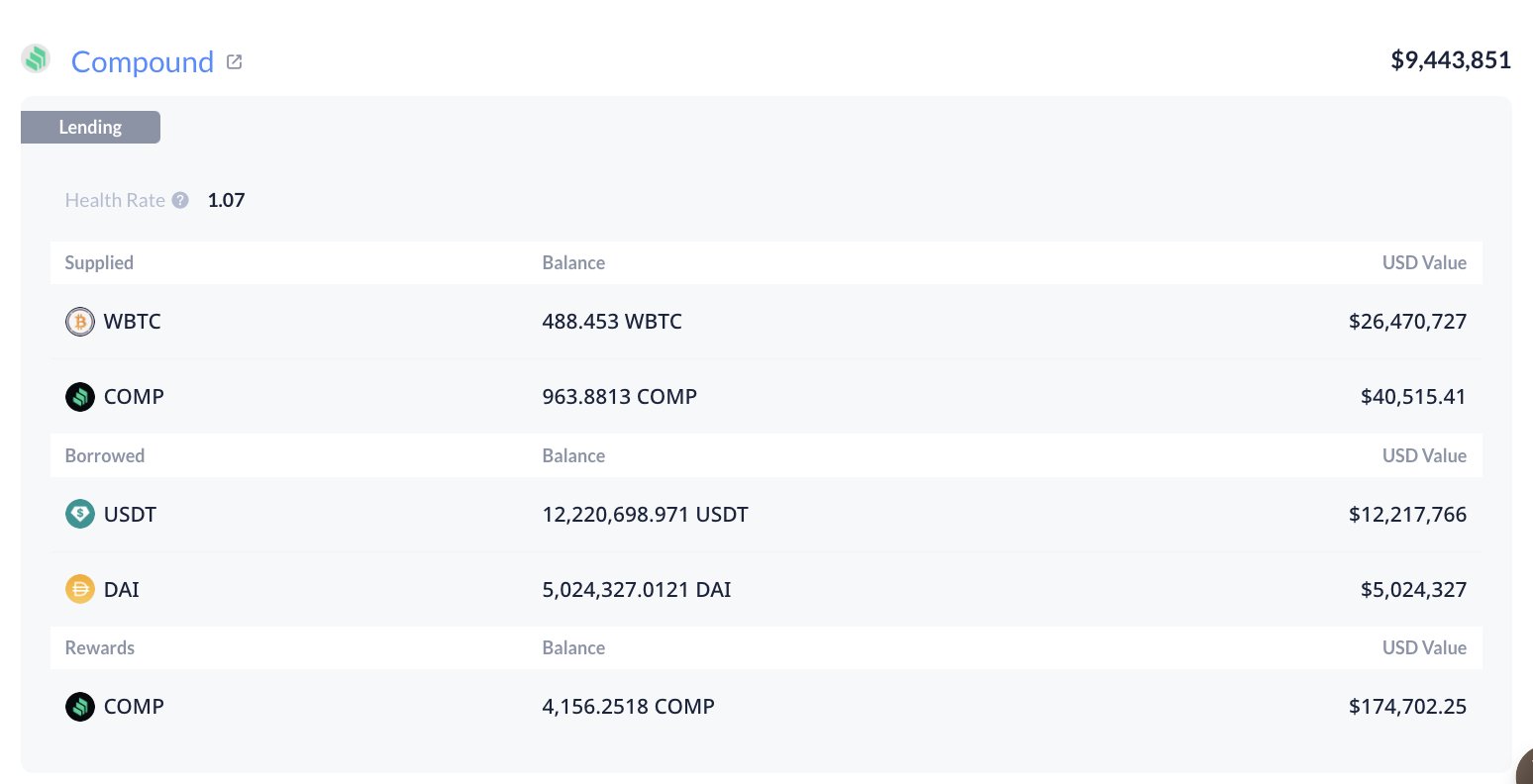Click the WBTC token icon
Screen dimensions: 1533x784
point(80,322)
